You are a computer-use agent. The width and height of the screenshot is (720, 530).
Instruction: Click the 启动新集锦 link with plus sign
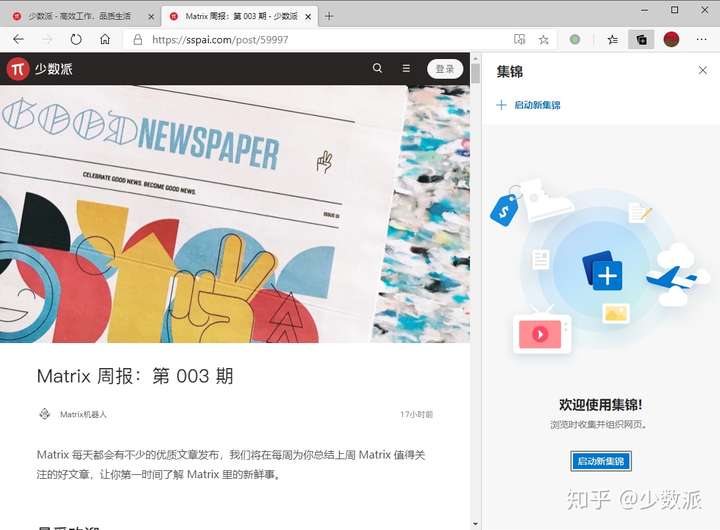coord(529,105)
